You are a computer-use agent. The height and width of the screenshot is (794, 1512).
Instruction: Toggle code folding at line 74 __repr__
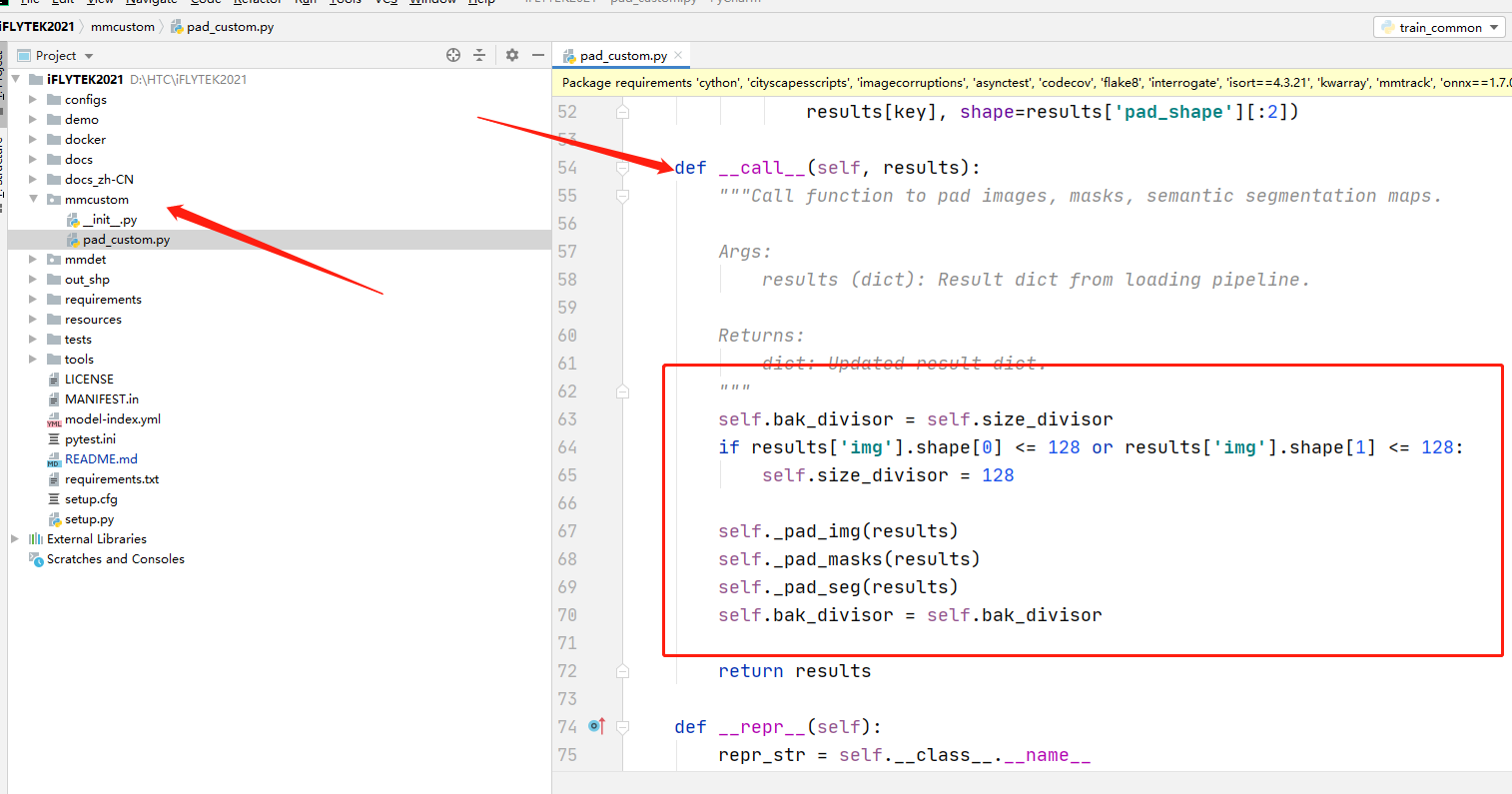(x=622, y=727)
